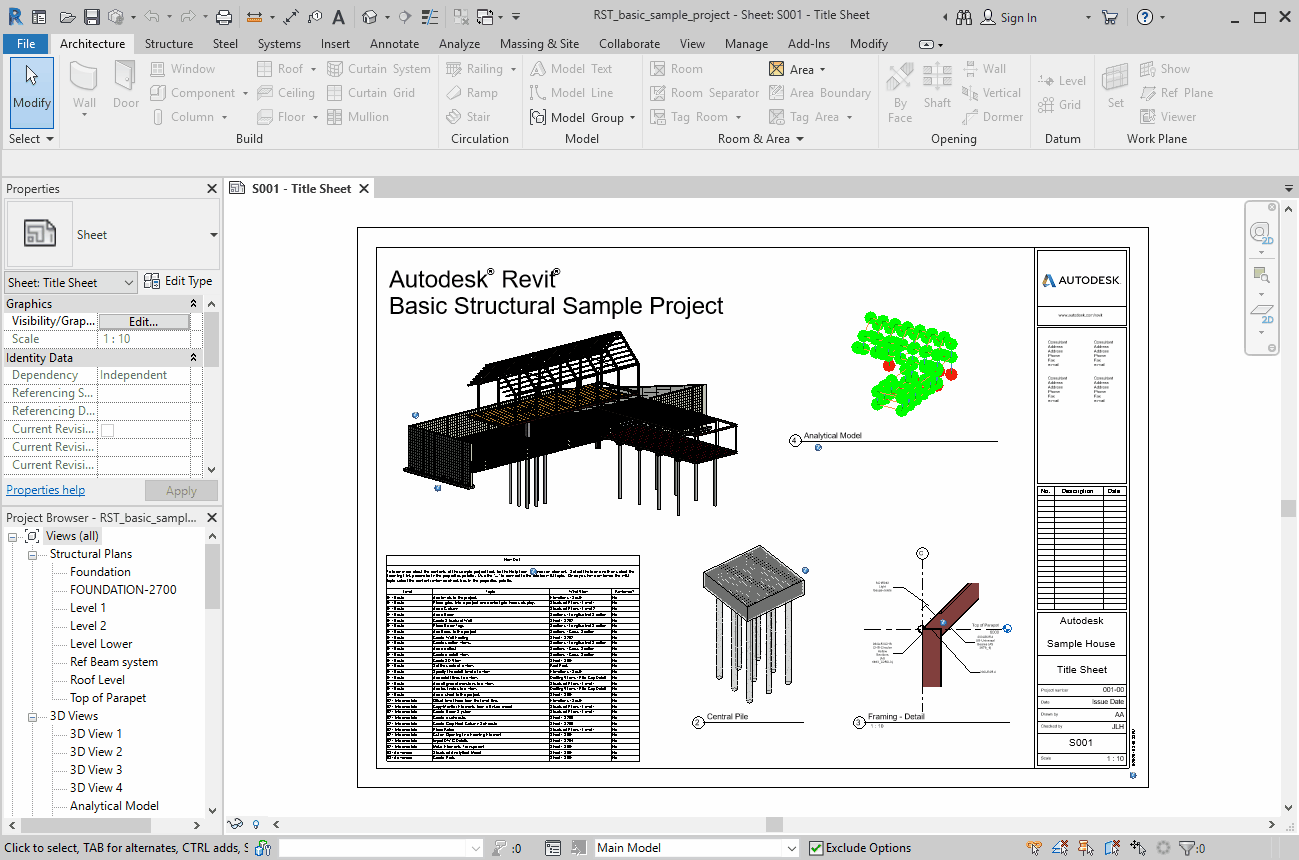Click the Ref Plane tool
The image size is (1299, 860).
(1176, 93)
